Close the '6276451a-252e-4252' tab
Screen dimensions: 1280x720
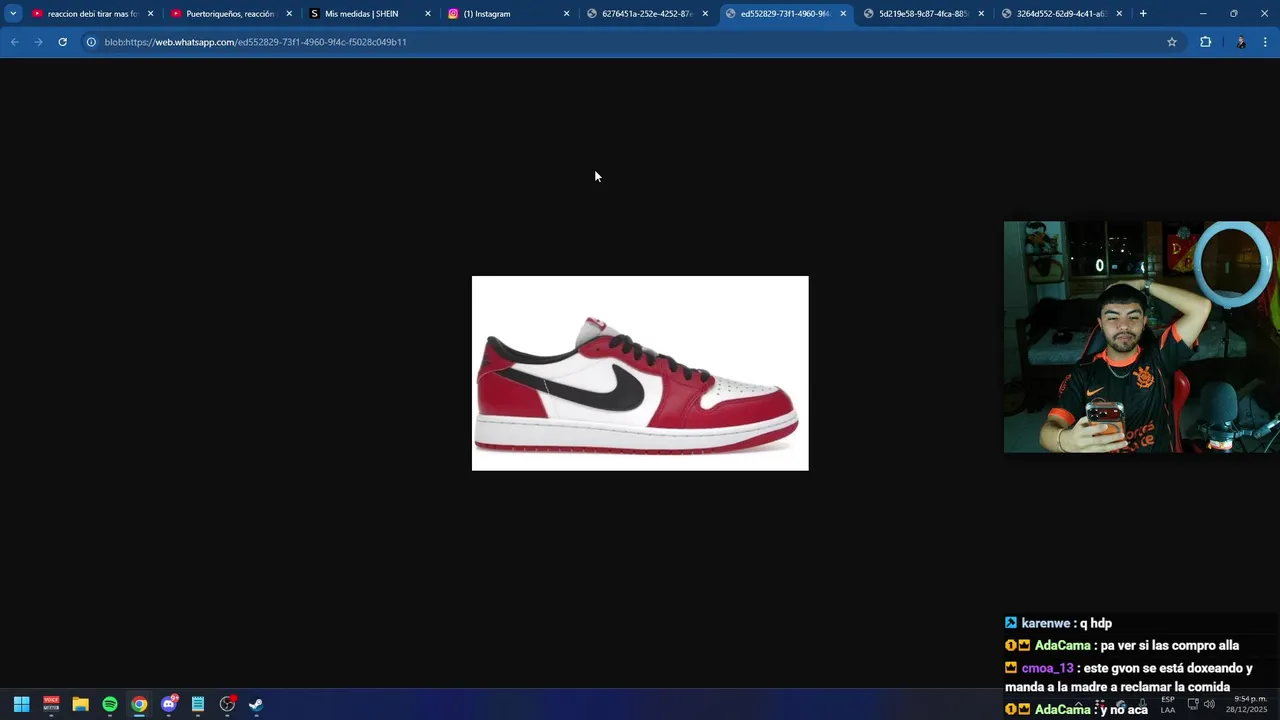704,14
